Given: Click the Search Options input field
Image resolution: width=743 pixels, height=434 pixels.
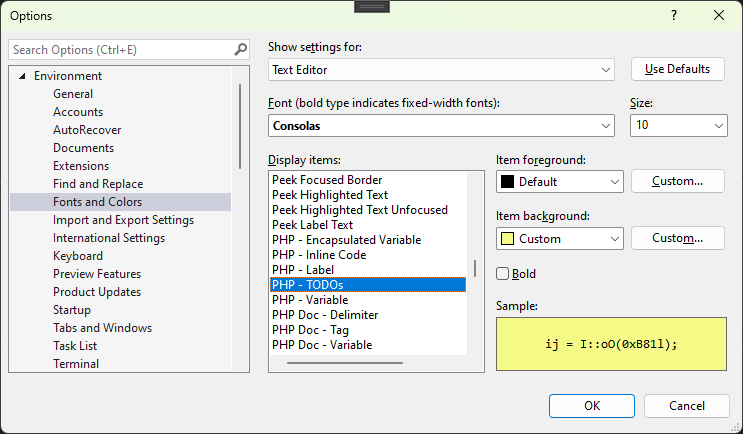Looking at the screenshot, I should click(120, 49).
